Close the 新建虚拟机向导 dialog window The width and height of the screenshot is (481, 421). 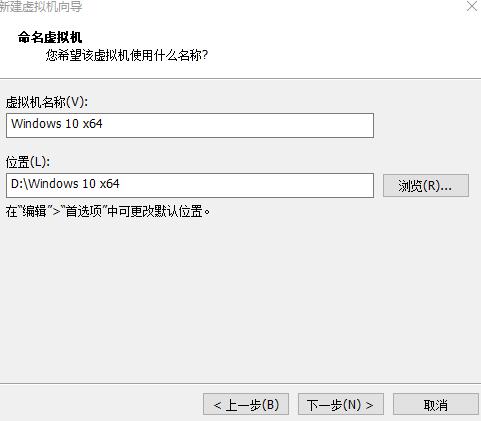coord(472,6)
